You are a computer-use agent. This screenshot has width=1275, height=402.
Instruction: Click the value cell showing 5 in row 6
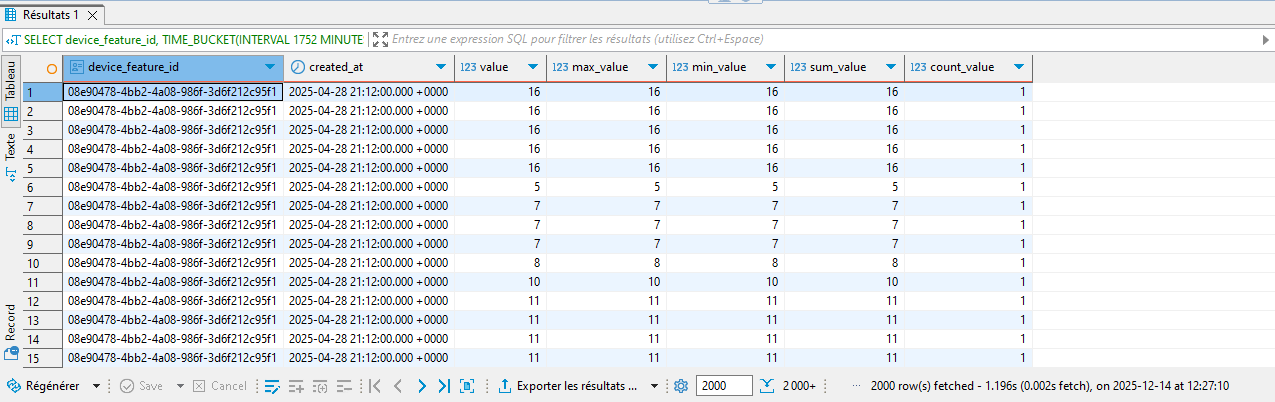point(500,187)
